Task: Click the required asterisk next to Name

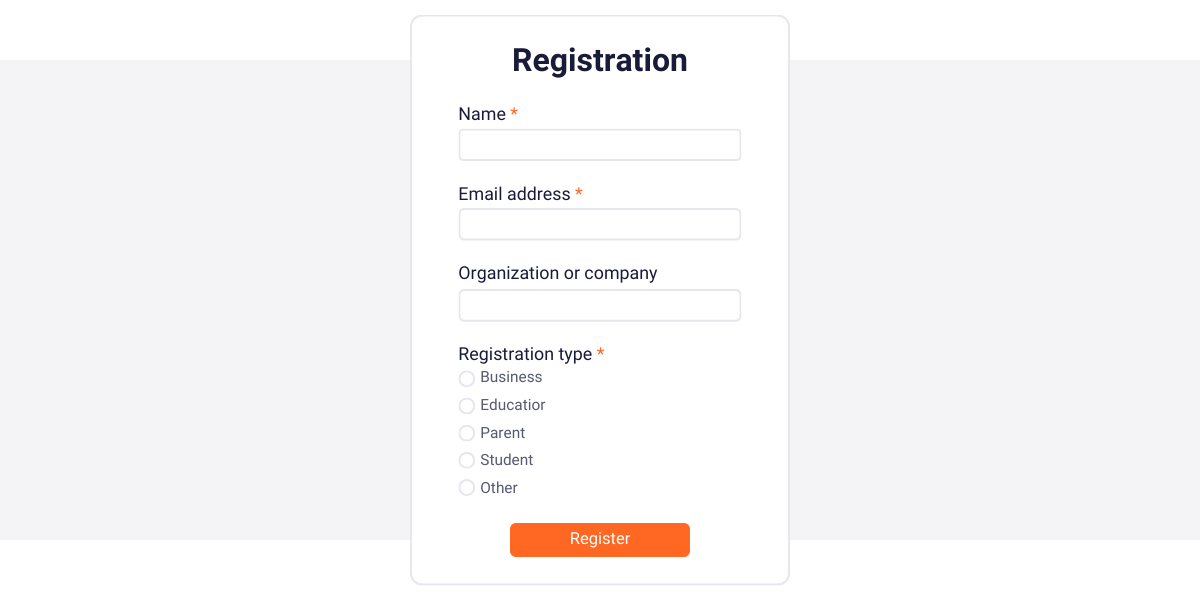Action: 513,114
